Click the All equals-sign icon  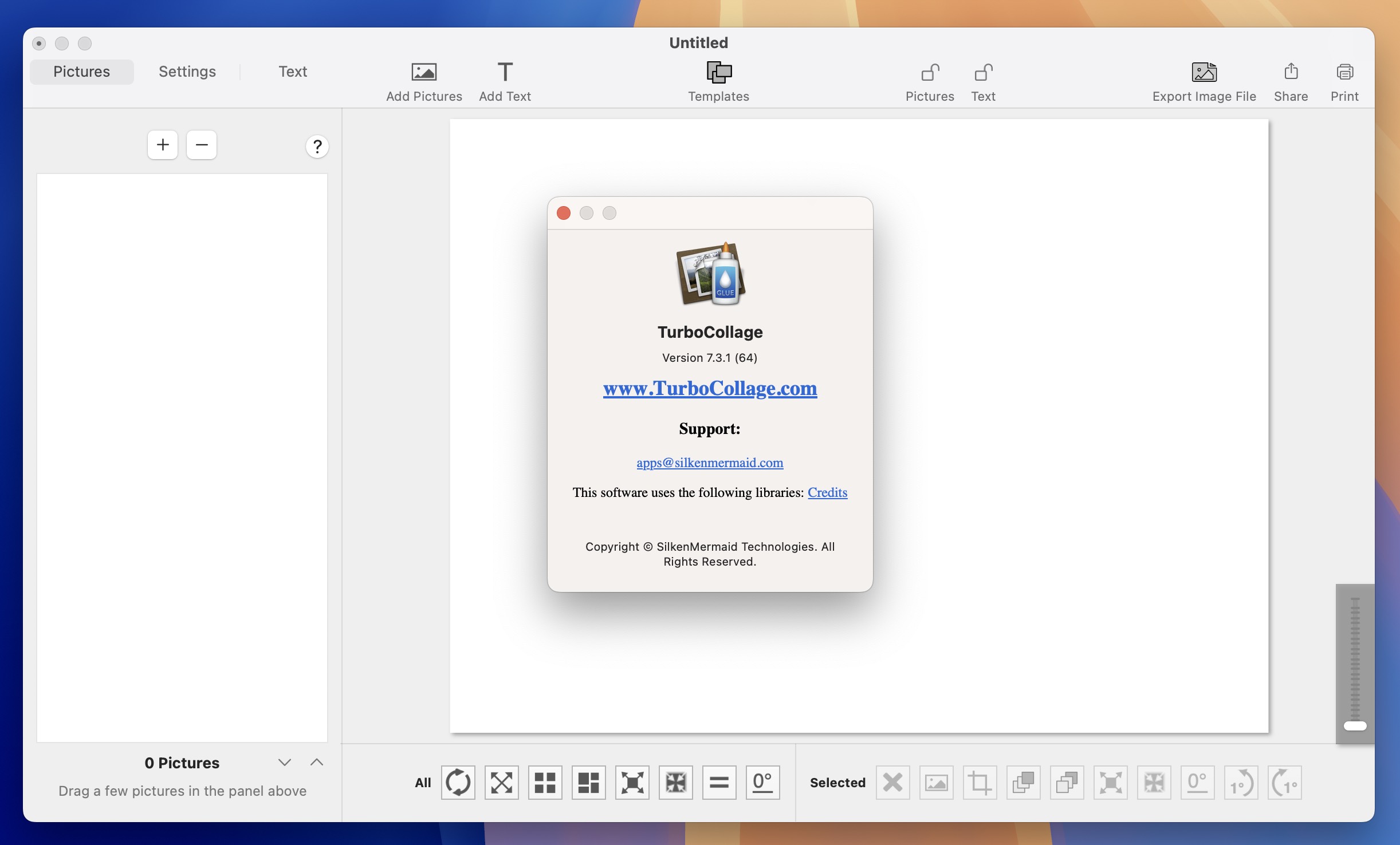[x=719, y=782]
